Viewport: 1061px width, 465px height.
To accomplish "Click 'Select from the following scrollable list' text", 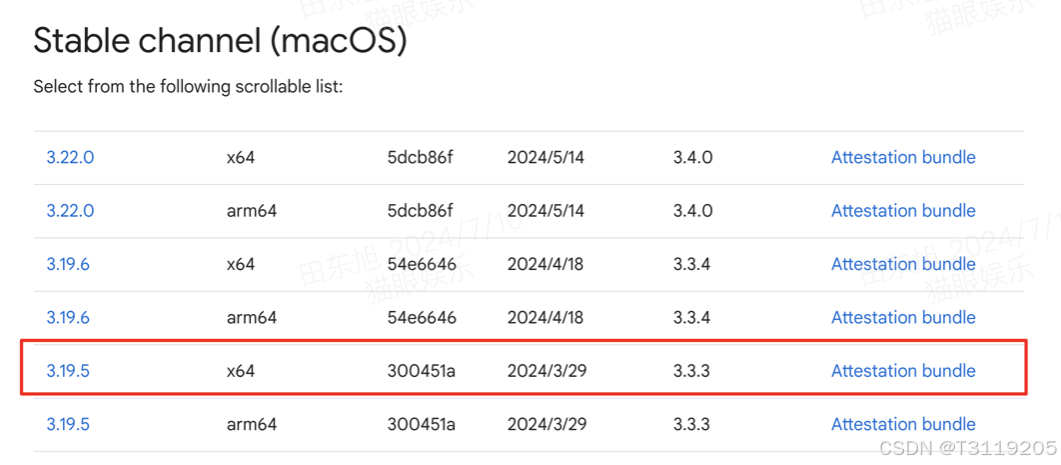I will pyautogui.click(x=188, y=87).
